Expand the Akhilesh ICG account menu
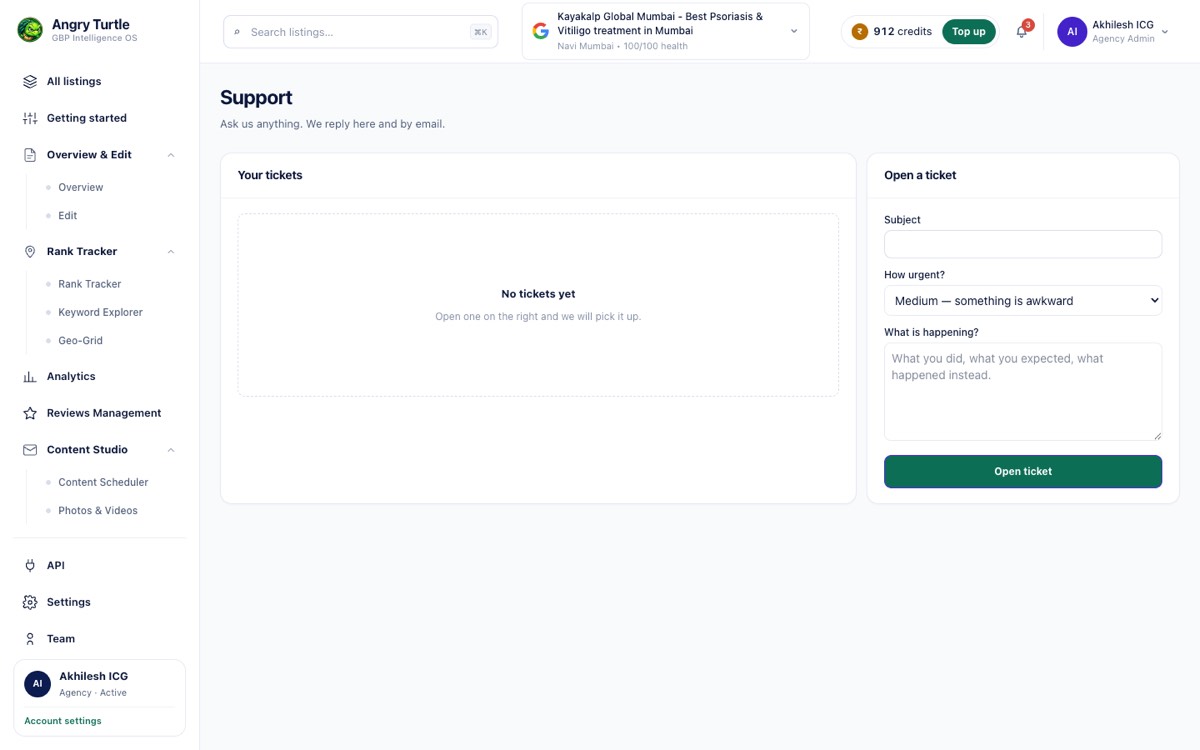The image size is (1200, 750). (x=1113, y=32)
